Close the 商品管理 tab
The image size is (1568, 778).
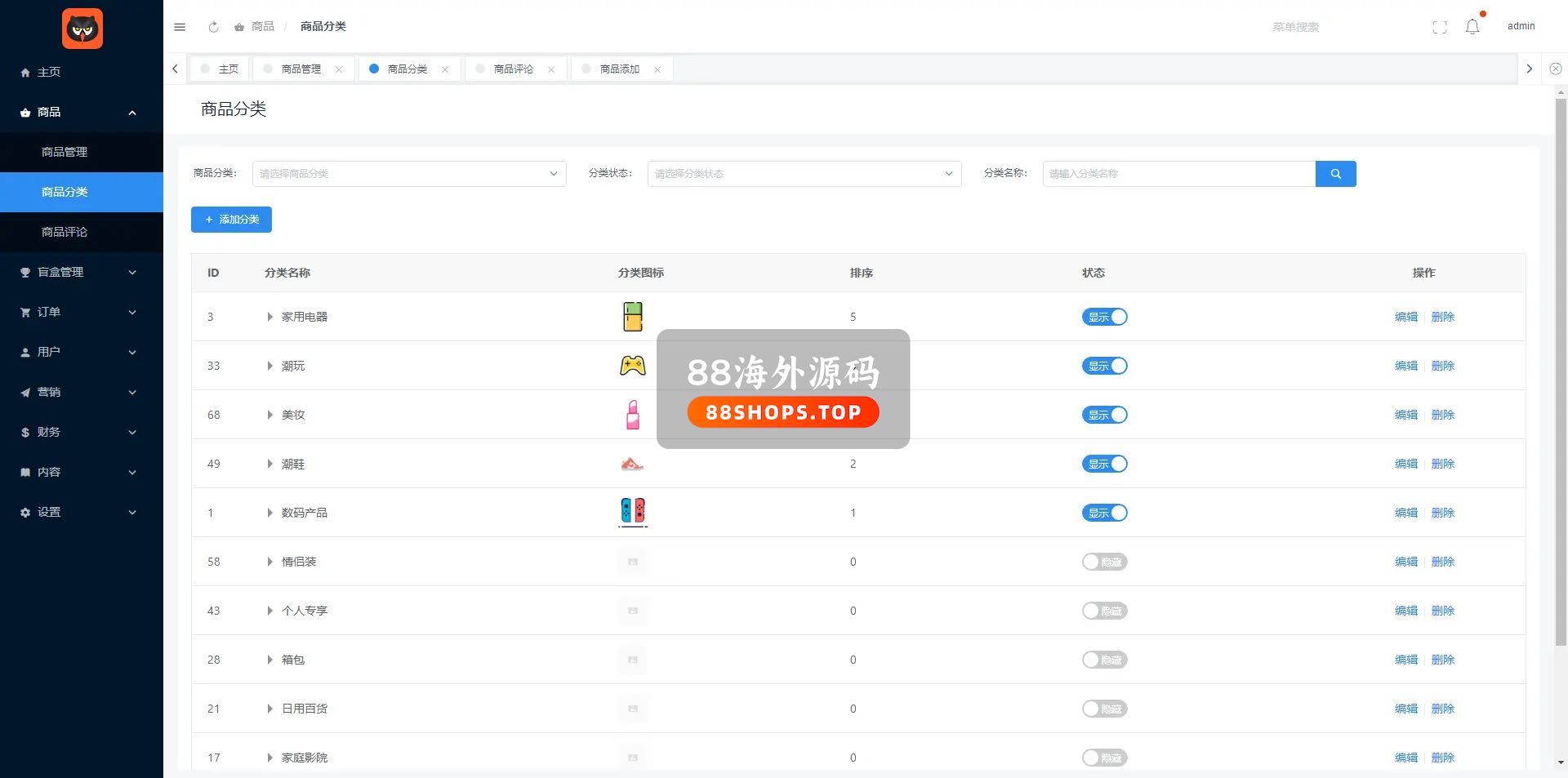(339, 69)
